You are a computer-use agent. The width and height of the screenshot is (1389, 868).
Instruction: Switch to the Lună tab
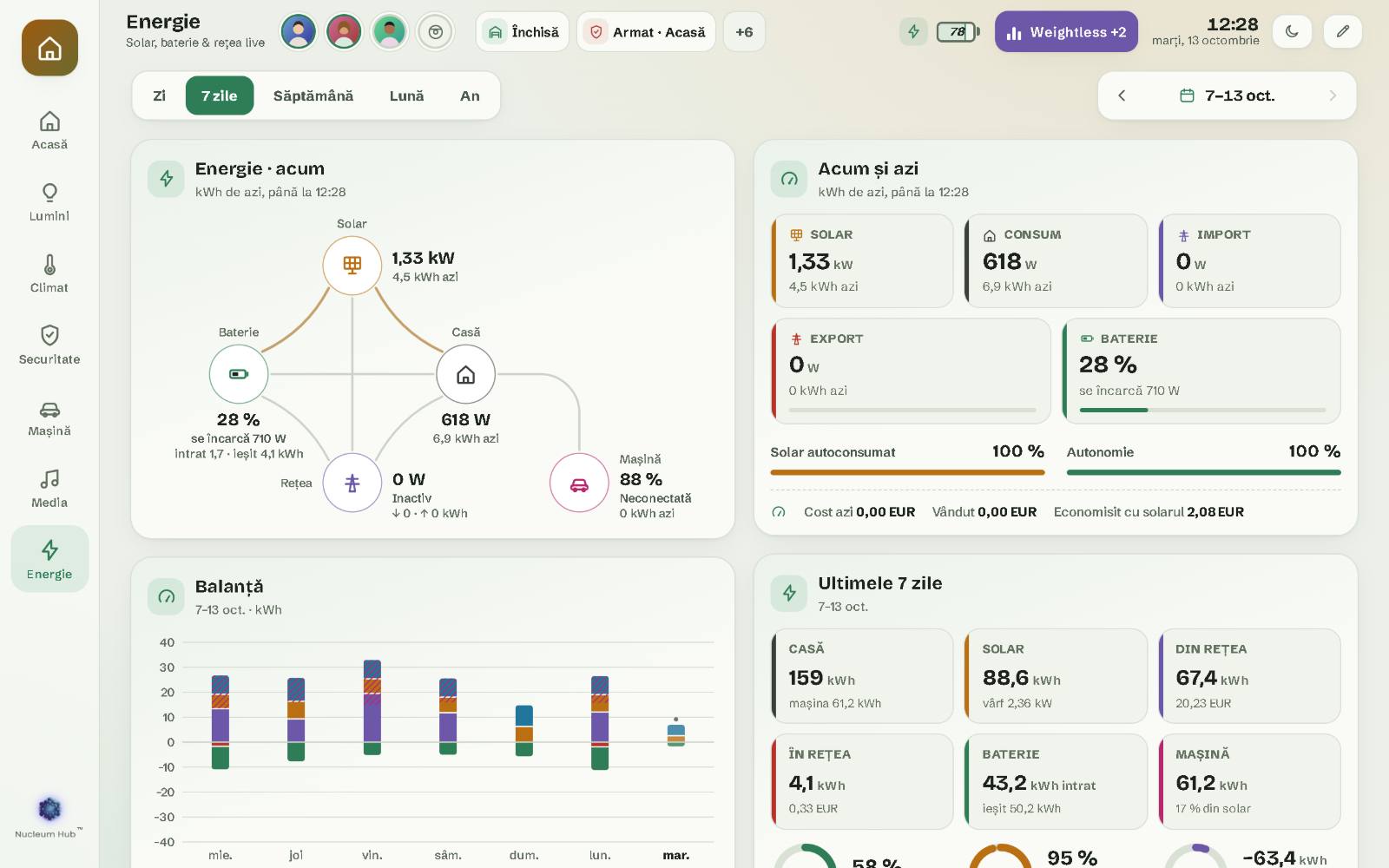tap(406, 95)
